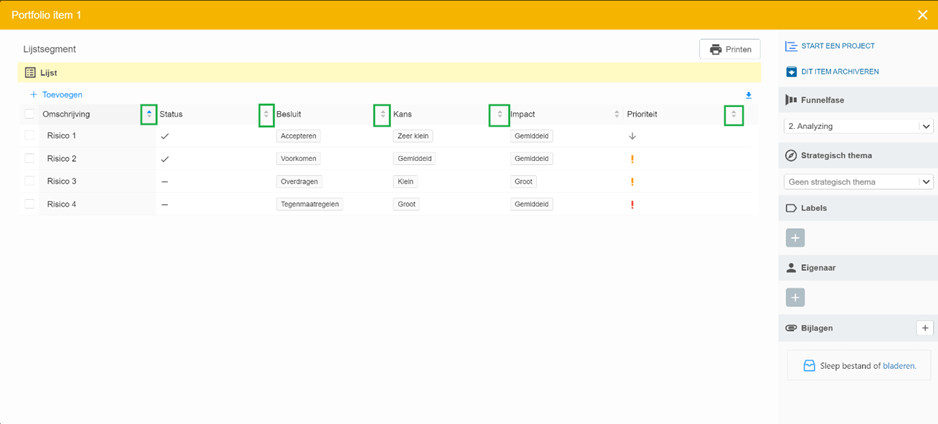Click the Print button
This screenshot has height=424, width=938.
[x=730, y=50]
